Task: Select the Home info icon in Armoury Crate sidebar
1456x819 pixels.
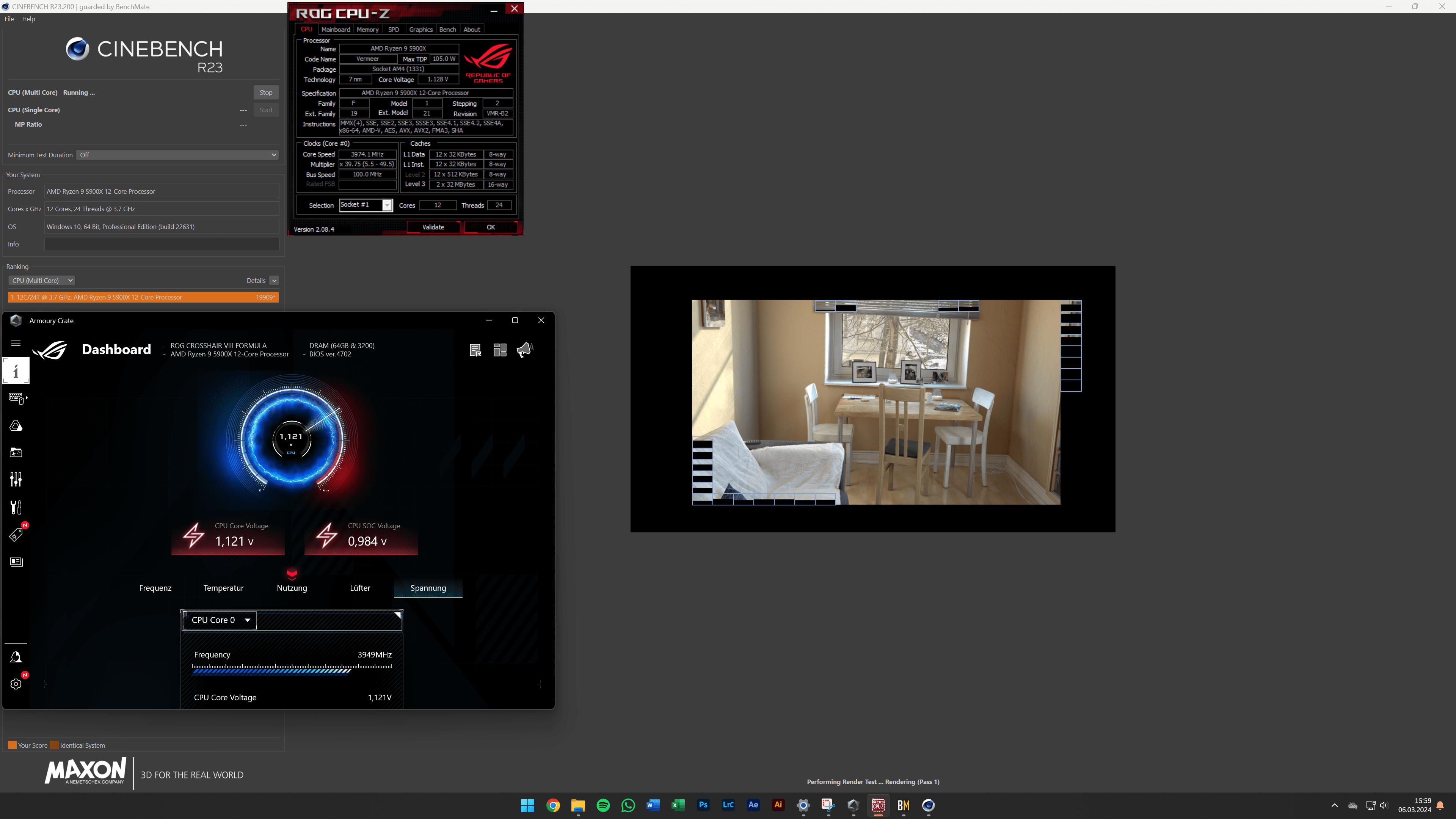Action: point(16,371)
